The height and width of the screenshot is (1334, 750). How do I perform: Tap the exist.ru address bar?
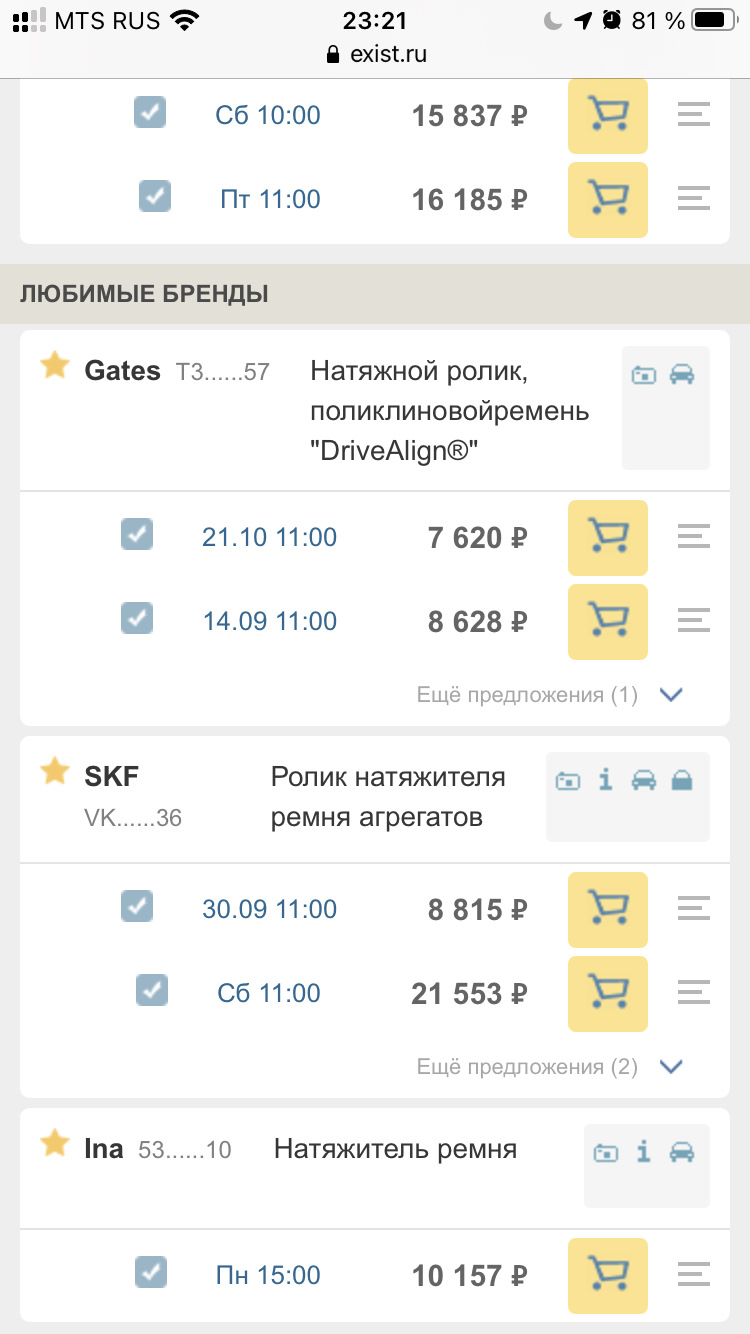[x=375, y=54]
